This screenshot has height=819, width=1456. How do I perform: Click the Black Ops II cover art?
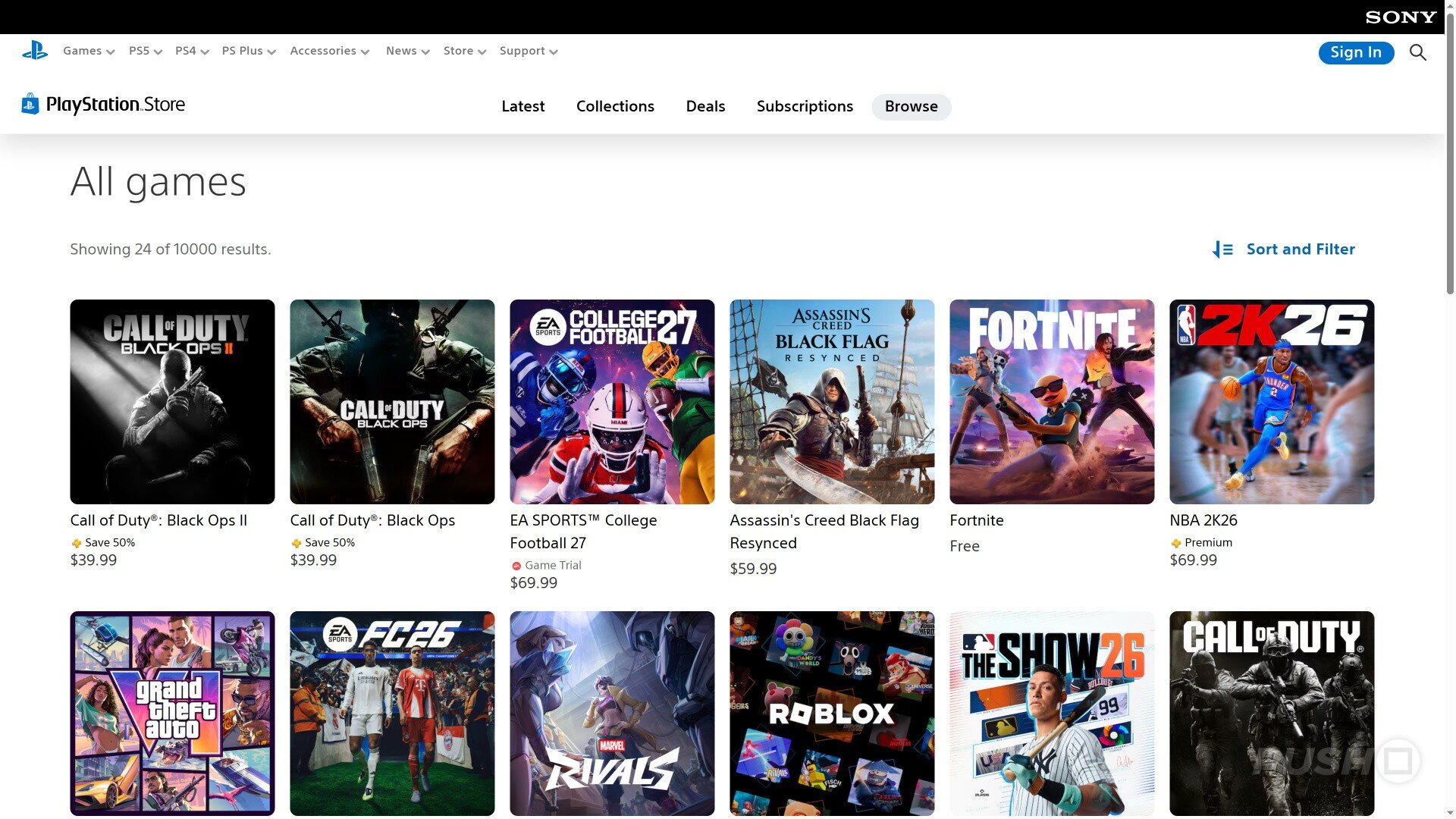(x=172, y=402)
